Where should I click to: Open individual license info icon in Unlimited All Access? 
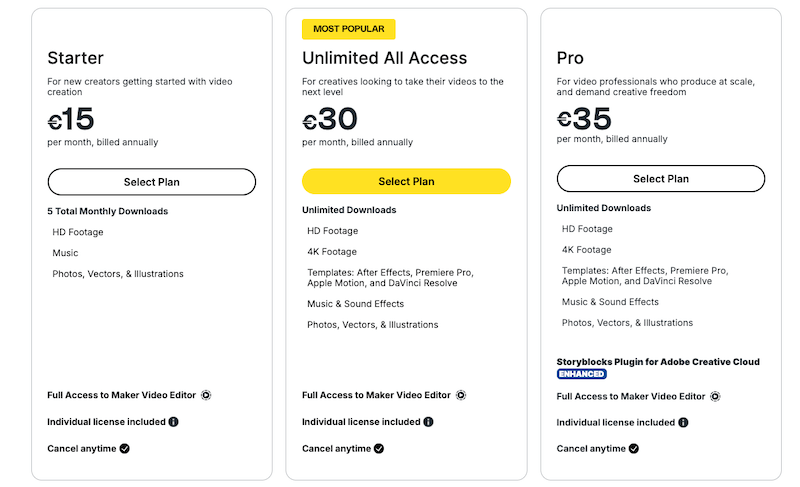[428, 422]
